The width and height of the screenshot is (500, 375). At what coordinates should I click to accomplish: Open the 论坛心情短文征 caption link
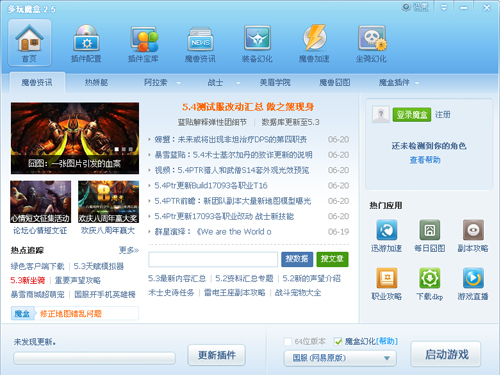coord(40,230)
